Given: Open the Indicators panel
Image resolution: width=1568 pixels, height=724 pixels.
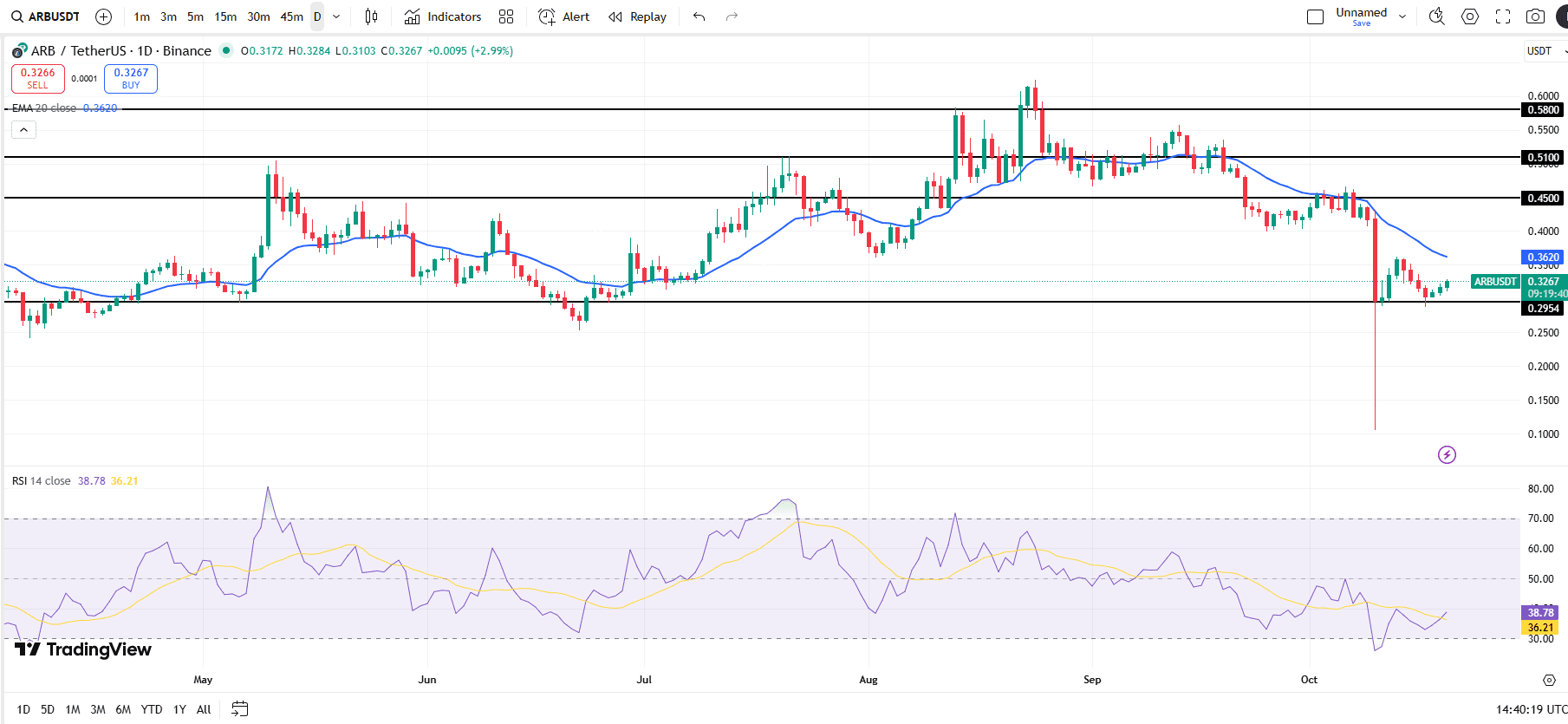Looking at the screenshot, I should (443, 16).
